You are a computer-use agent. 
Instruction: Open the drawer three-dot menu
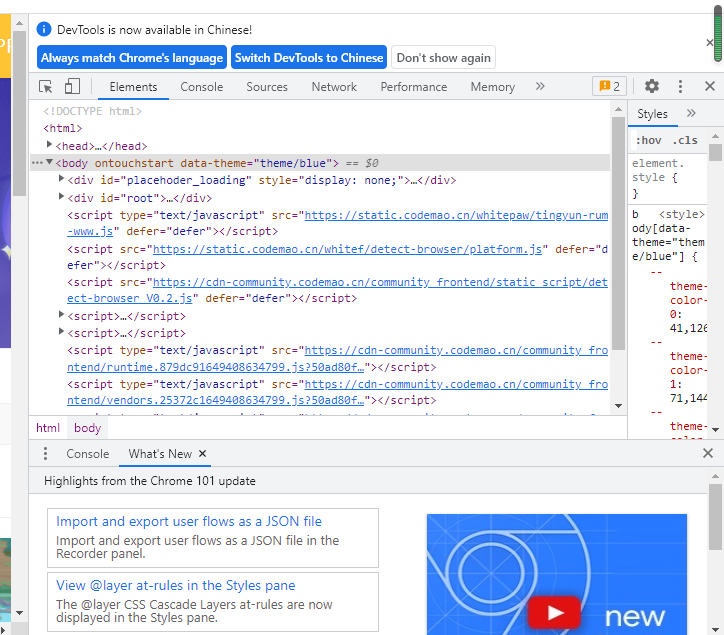(45, 454)
